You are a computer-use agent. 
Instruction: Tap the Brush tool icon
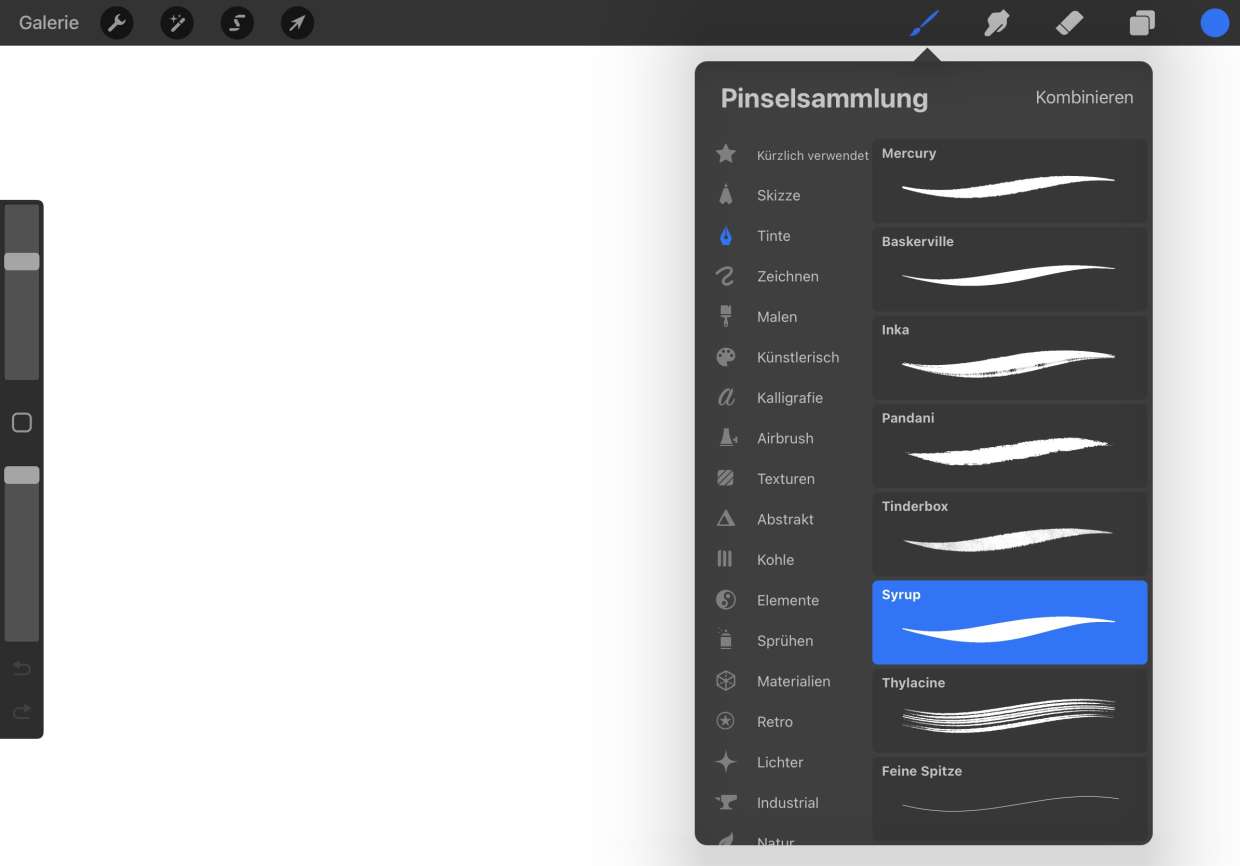pyautogui.click(x=925, y=23)
